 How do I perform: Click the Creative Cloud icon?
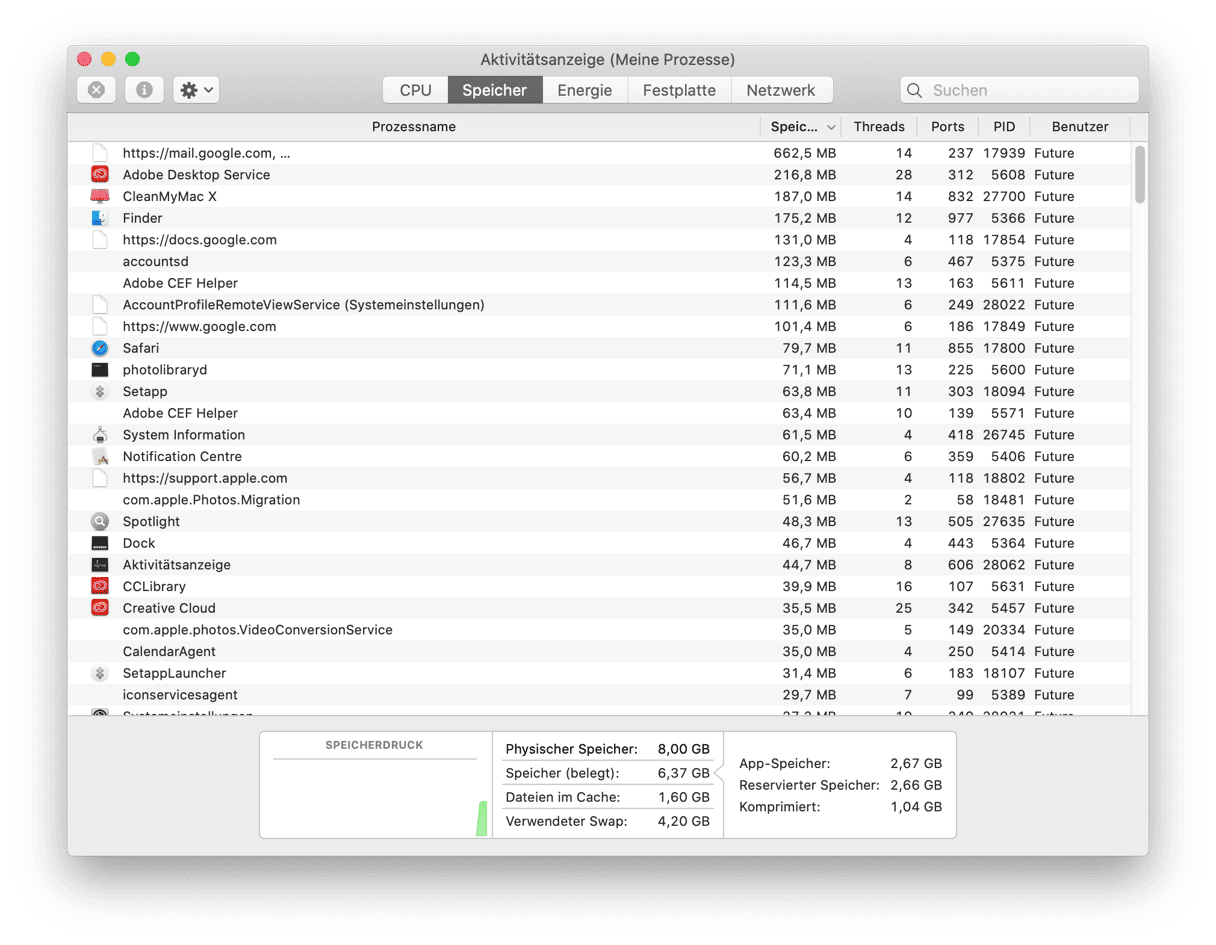coord(100,608)
